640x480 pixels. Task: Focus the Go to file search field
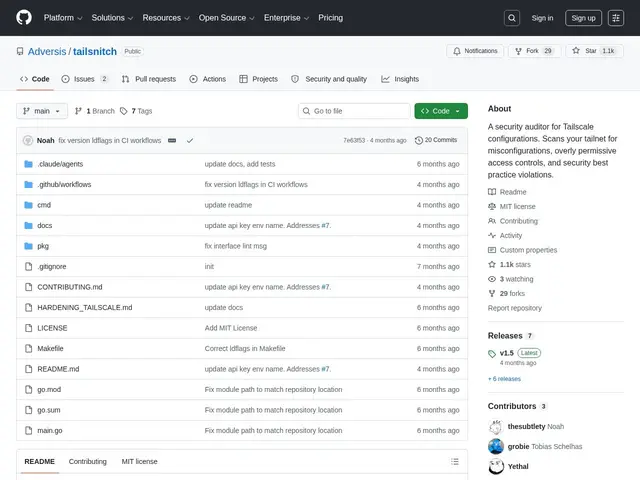coord(354,111)
